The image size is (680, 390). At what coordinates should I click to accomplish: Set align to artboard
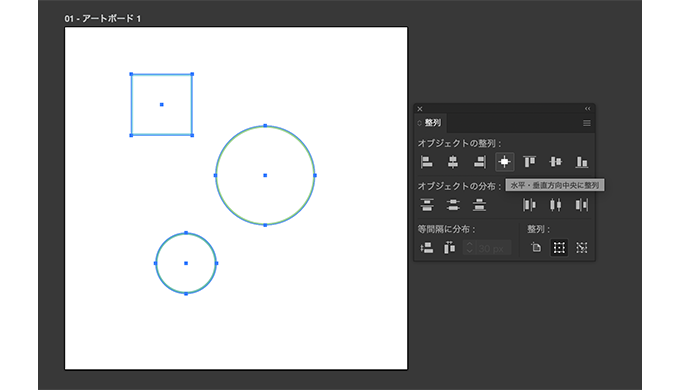coord(536,247)
